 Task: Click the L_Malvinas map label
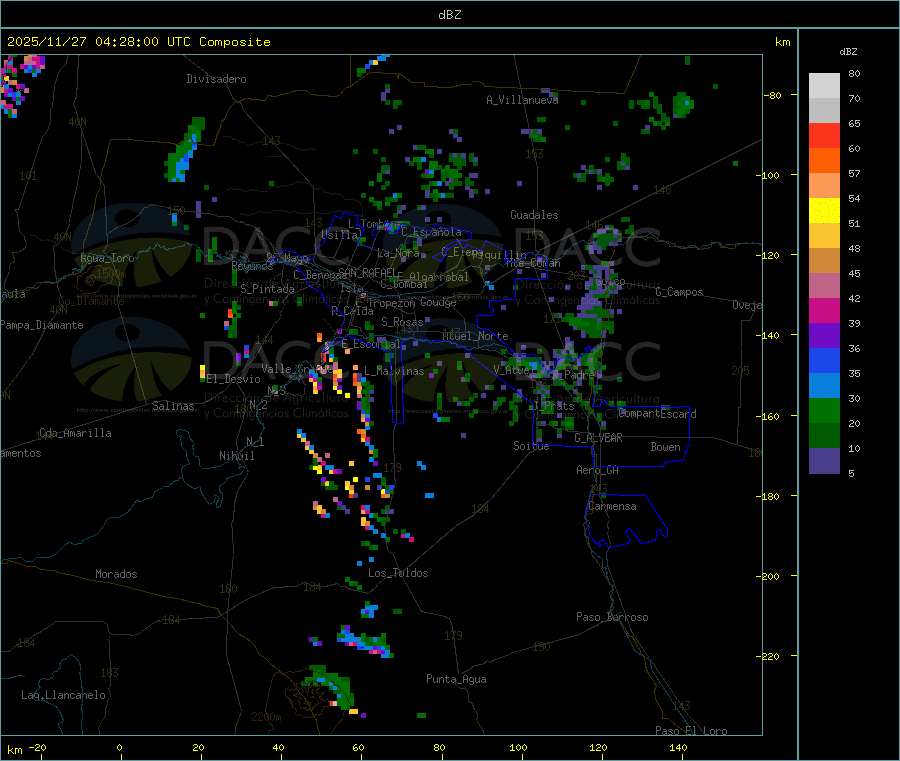point(394,371)
